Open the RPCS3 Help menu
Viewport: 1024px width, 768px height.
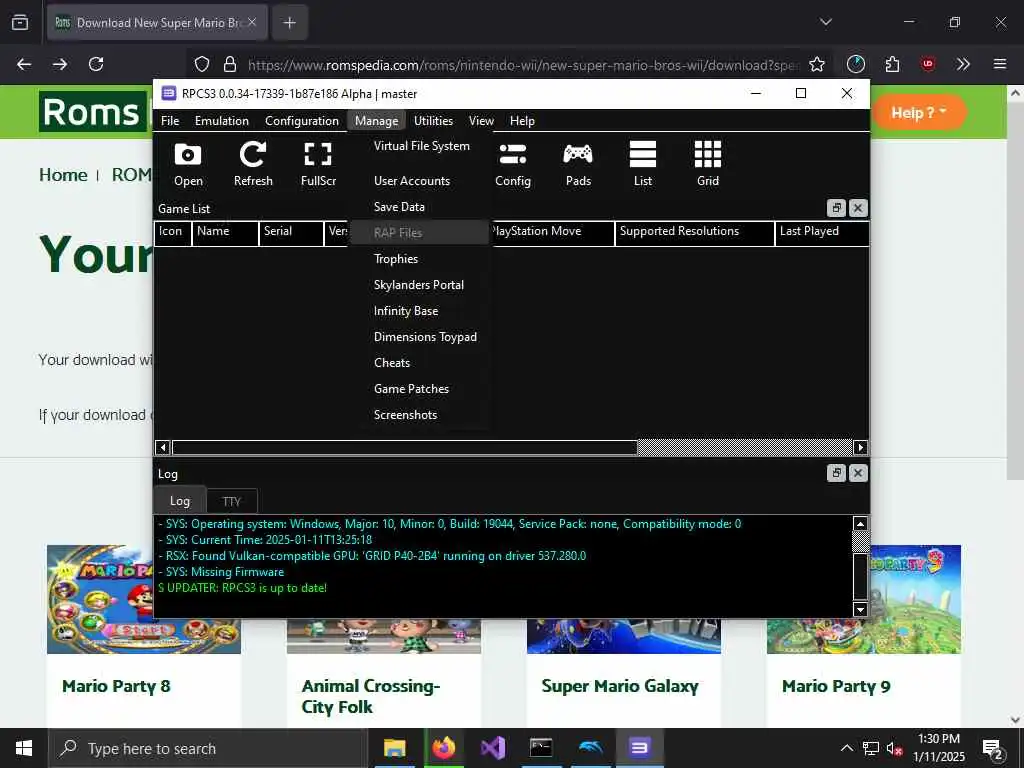(x=522, y=121)
